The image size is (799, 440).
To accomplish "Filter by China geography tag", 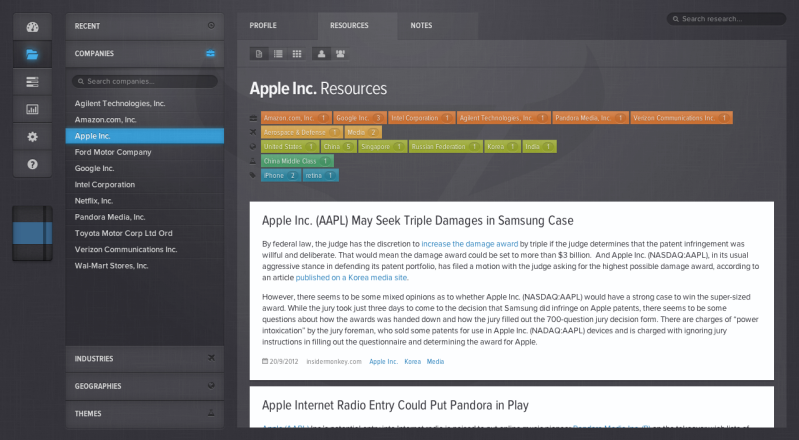I will point(338,146).
